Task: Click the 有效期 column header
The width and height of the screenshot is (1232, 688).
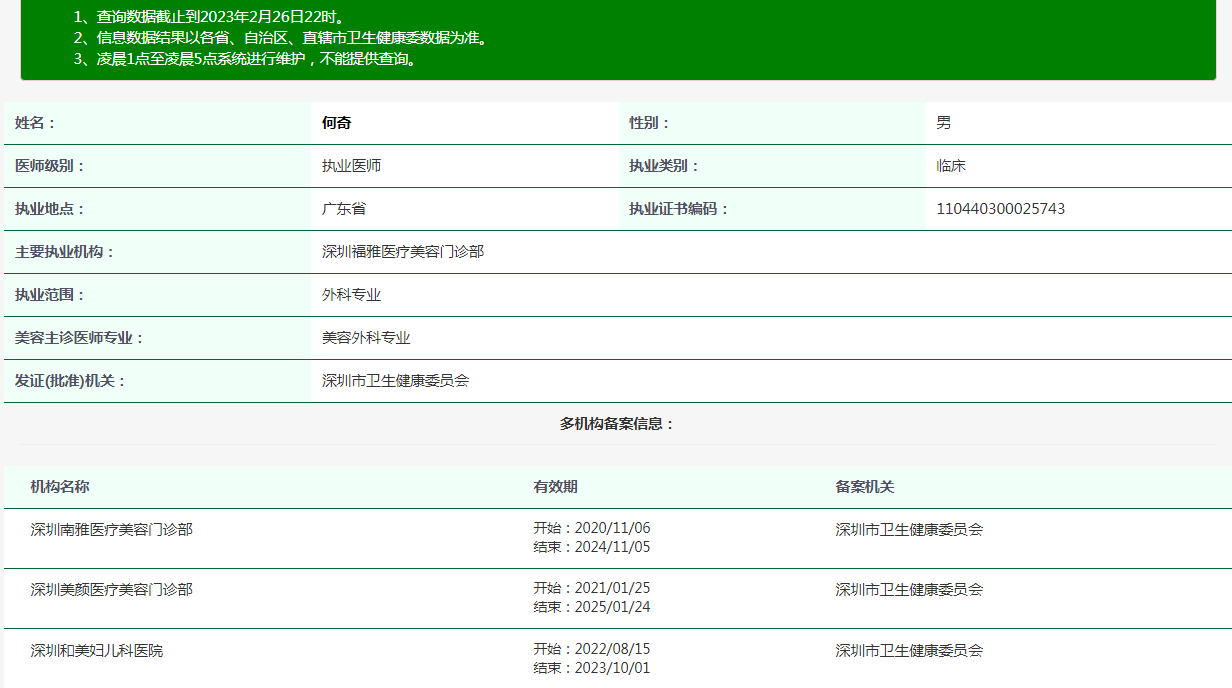Action: coord(555,487)
